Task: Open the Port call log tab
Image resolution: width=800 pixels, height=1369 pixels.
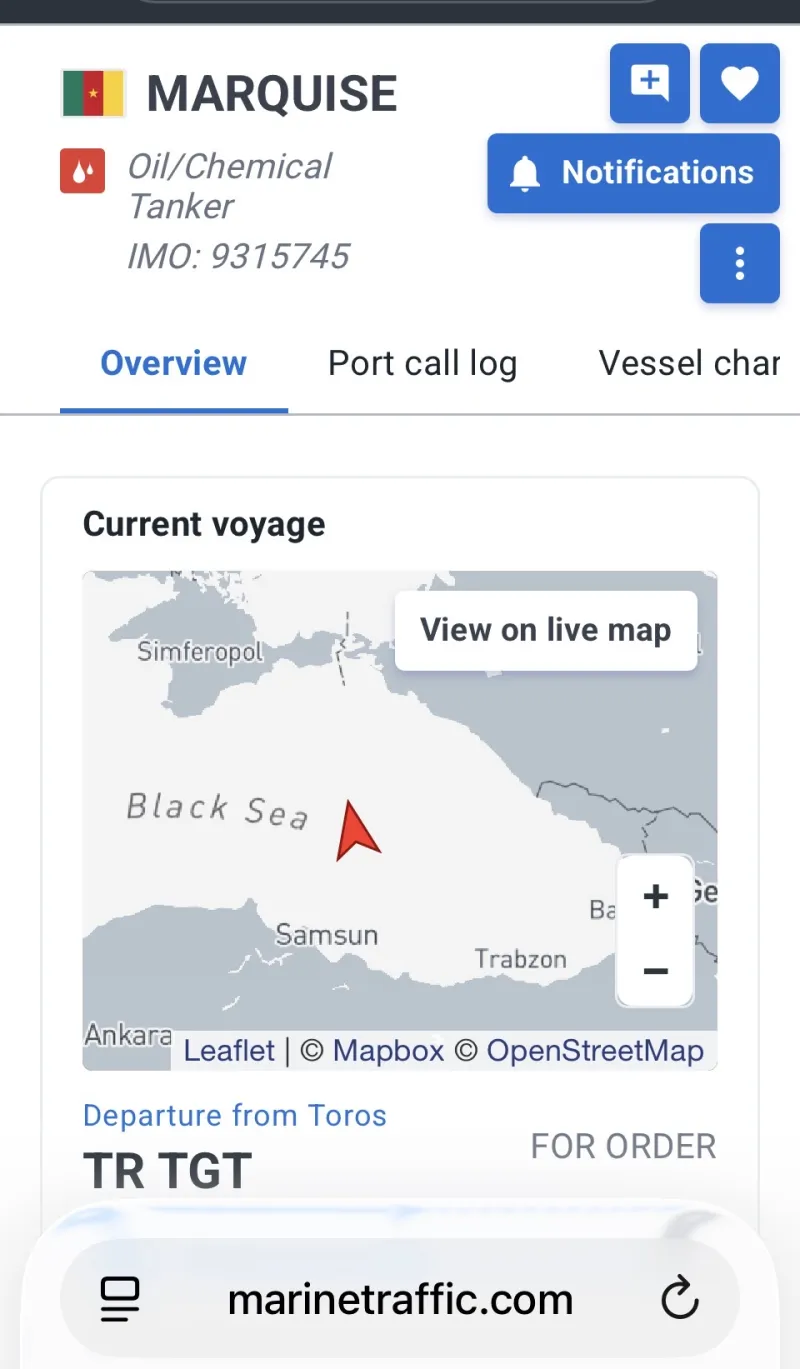Action: point(422,363)
